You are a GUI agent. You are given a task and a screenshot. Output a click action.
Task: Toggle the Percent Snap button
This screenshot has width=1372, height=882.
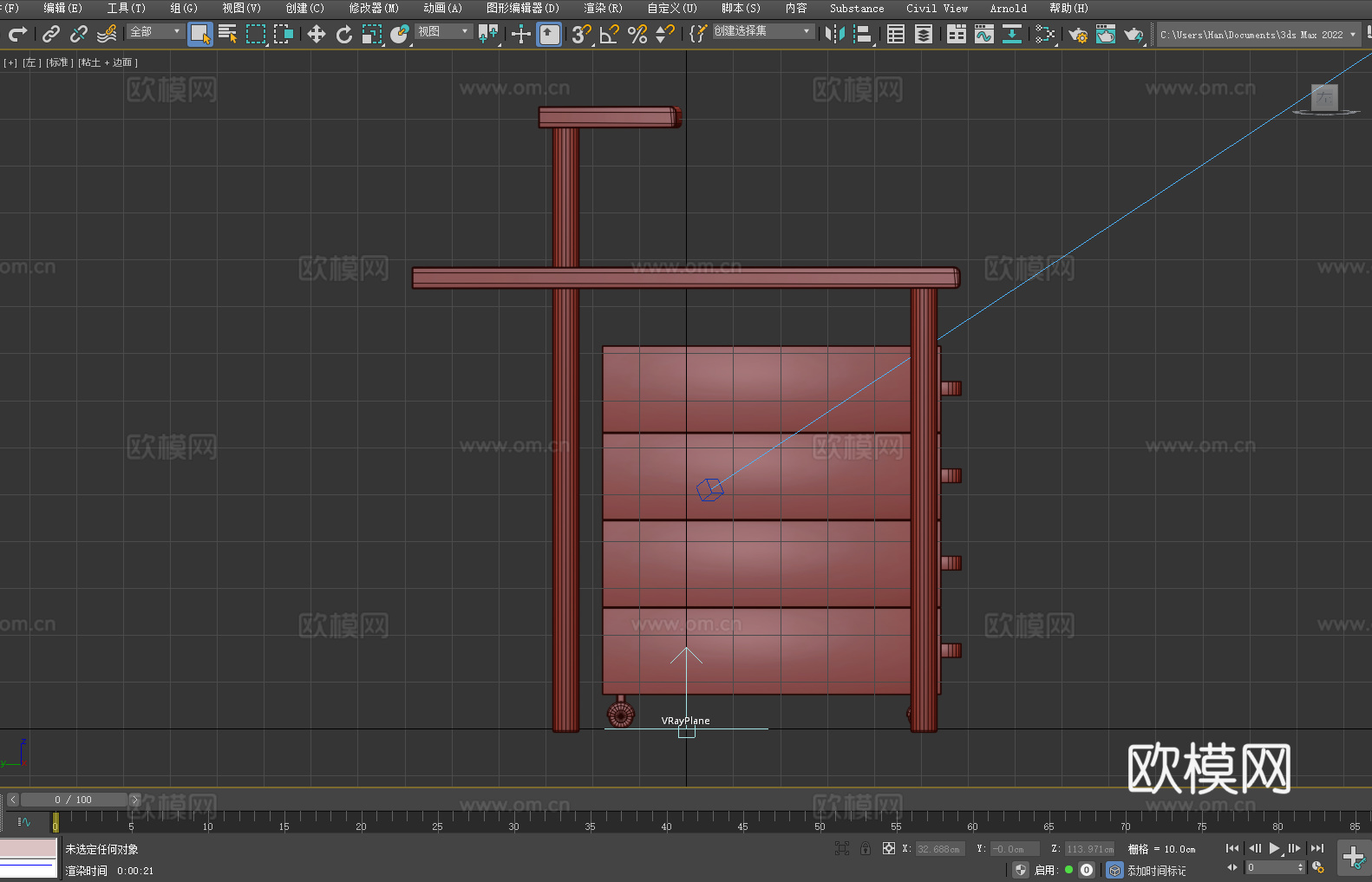(637, 34)
